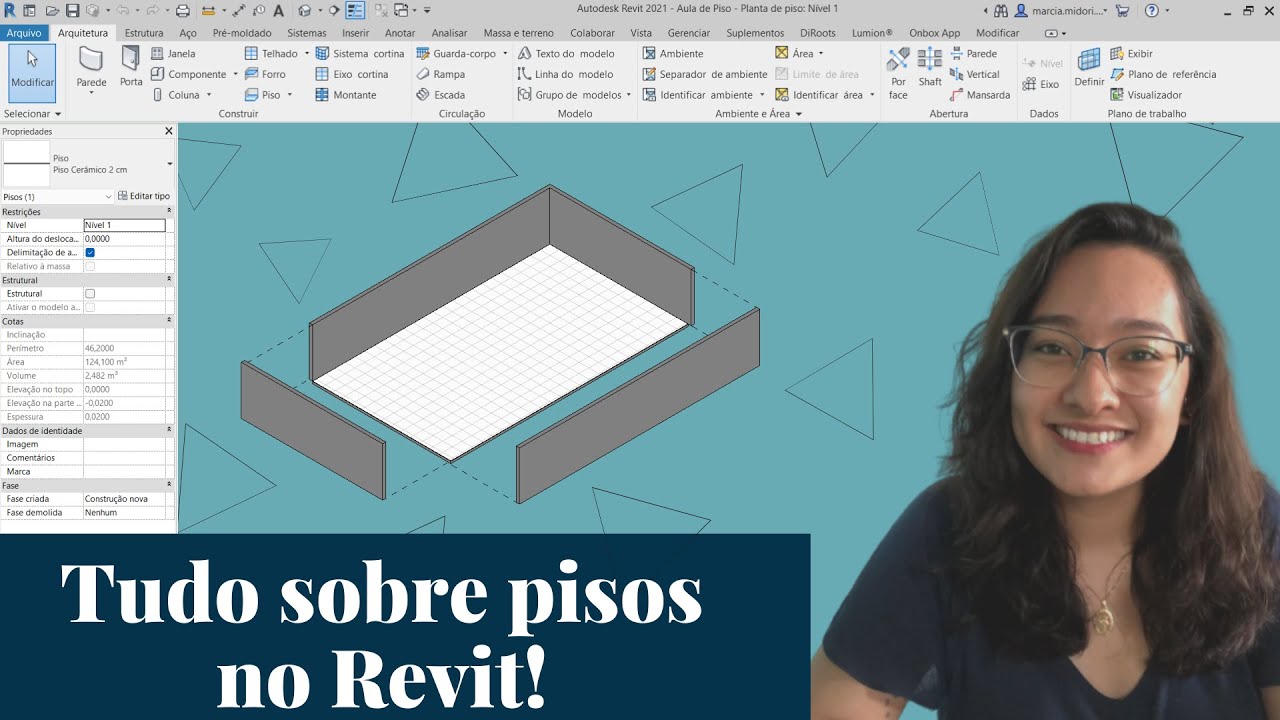Viewport: 1280px width, 720px height.
Task: Click the Open folder icon
Action: tap(53, 10)
